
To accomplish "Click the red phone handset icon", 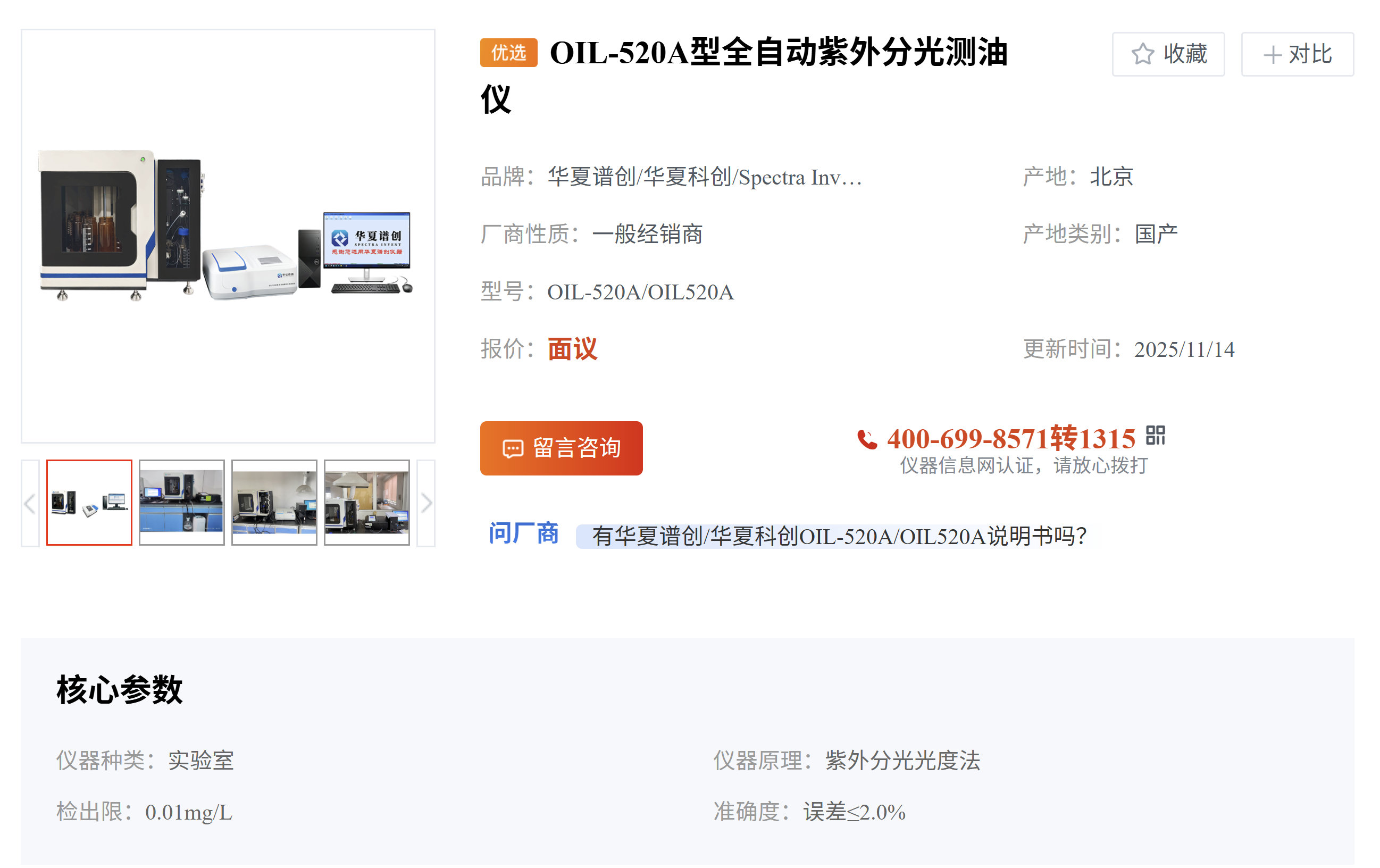I will pos(866,440).
